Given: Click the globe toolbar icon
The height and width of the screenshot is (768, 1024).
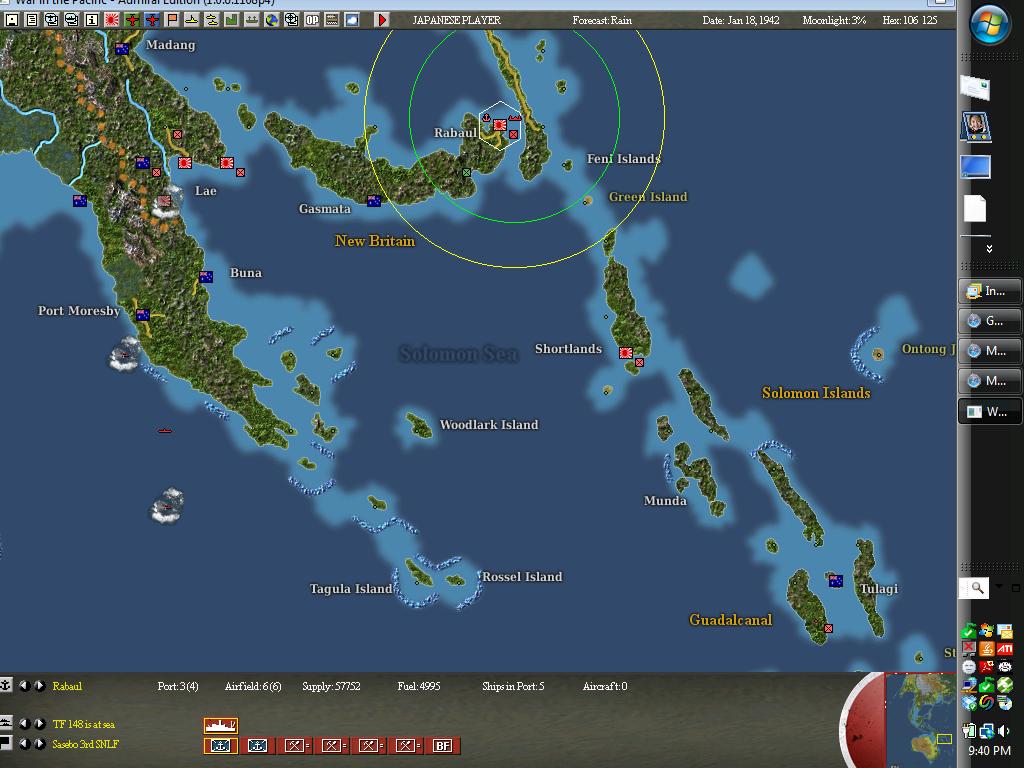Looking at the screenshot, I should (x=272, y=20).
